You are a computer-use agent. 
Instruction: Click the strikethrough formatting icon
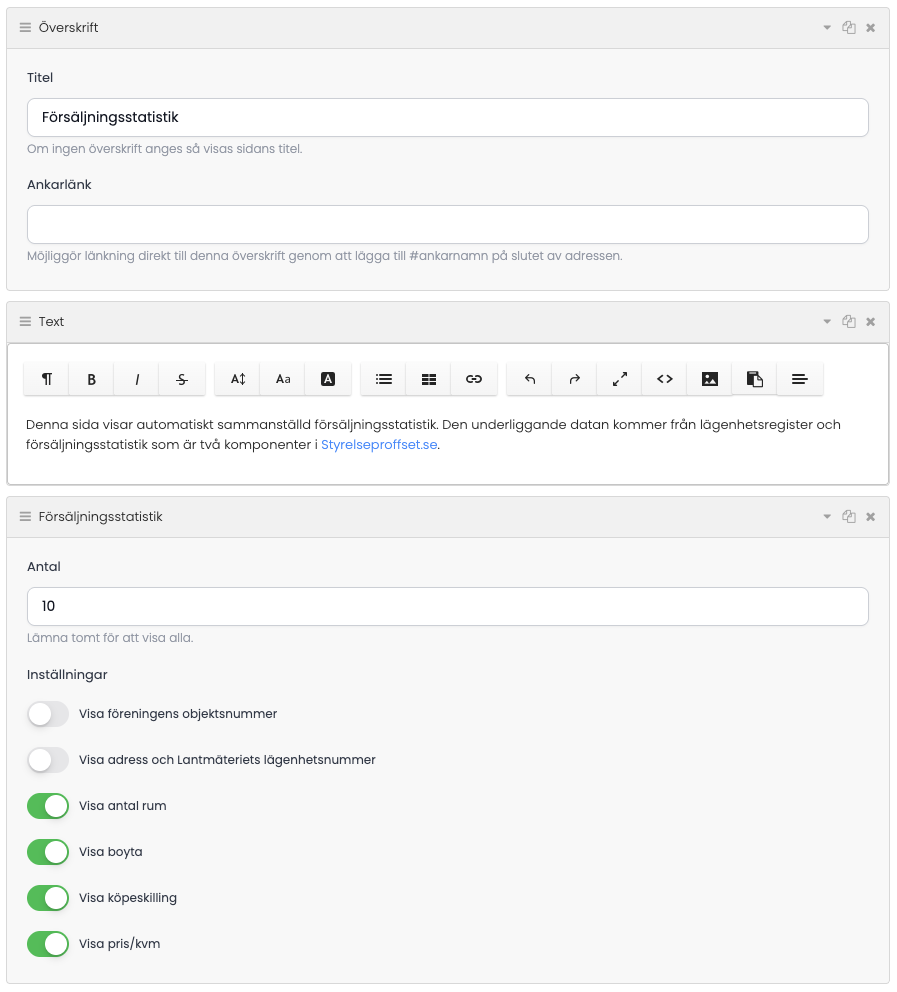(x=182, y=379)
